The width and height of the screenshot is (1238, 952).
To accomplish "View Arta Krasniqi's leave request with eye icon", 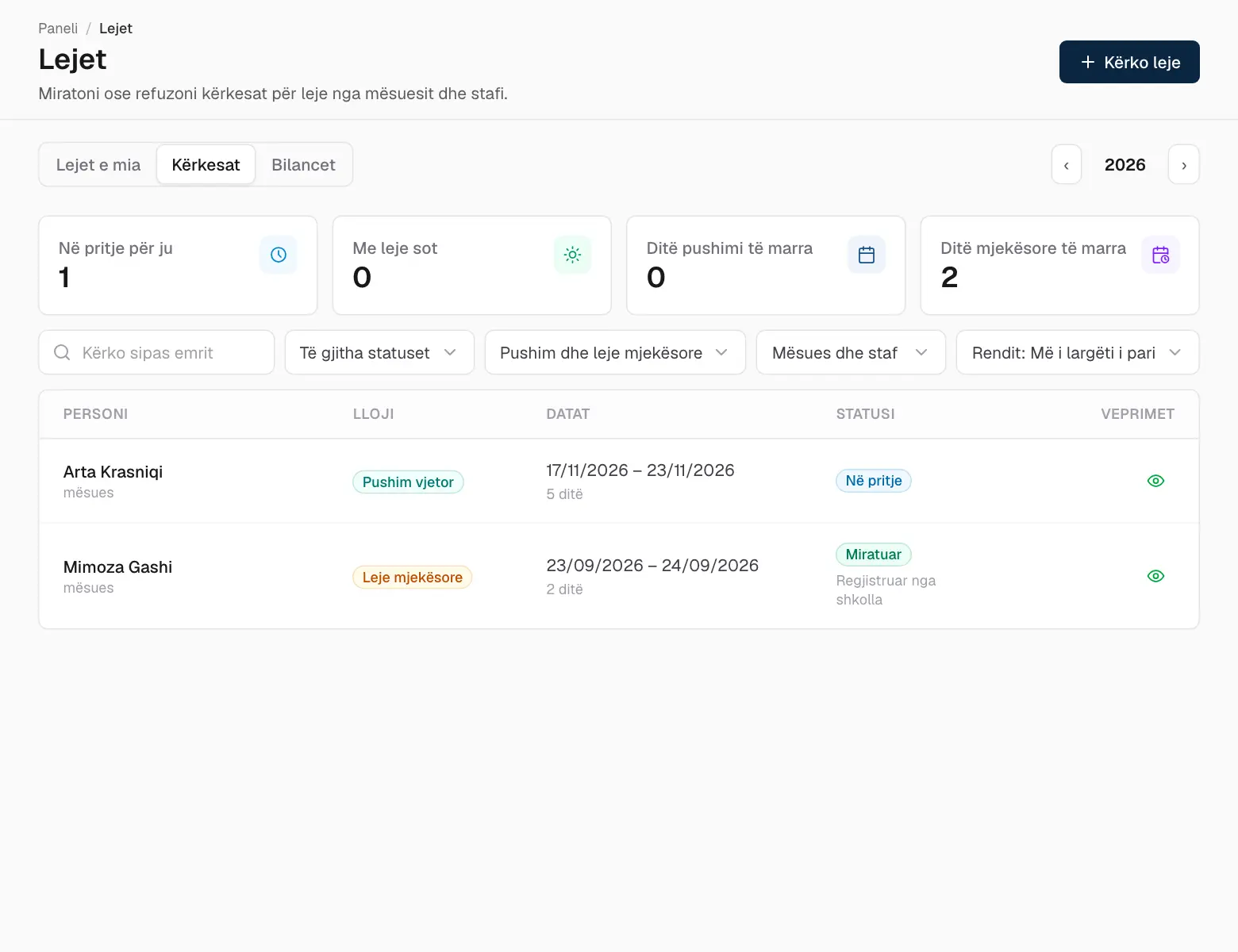I will click(x=1155, y=481).
